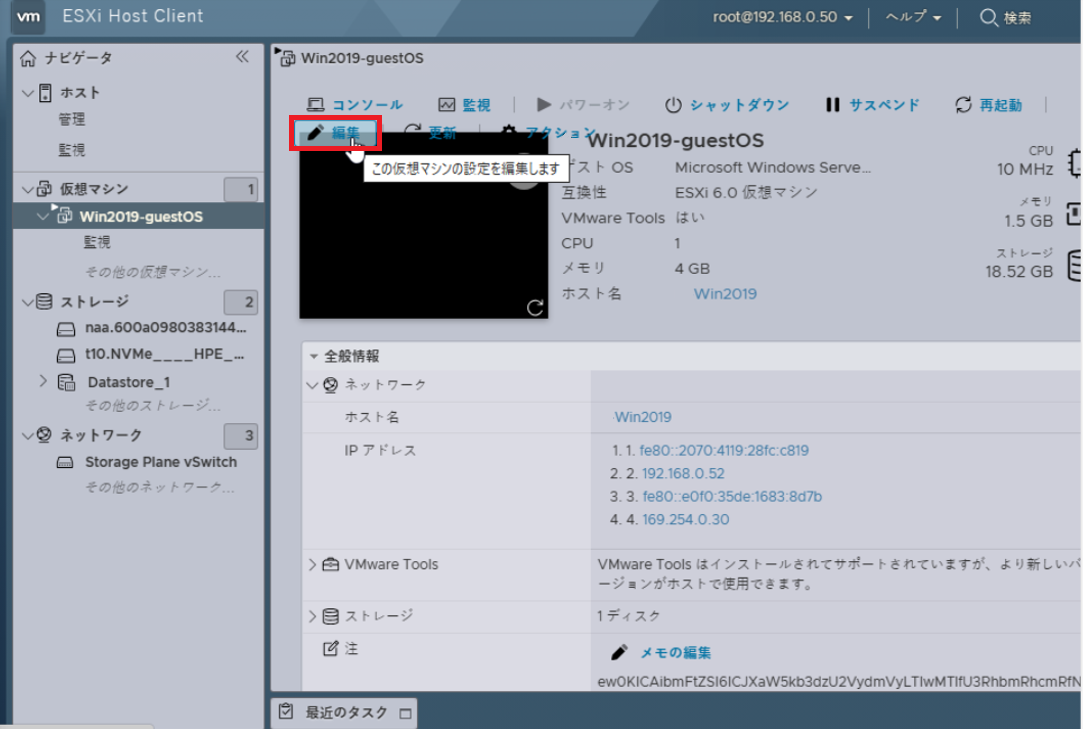Viewport: 1083px width, 729px height.
Task: Click the シャットダウン shutdown button
Action: point(727,104)
